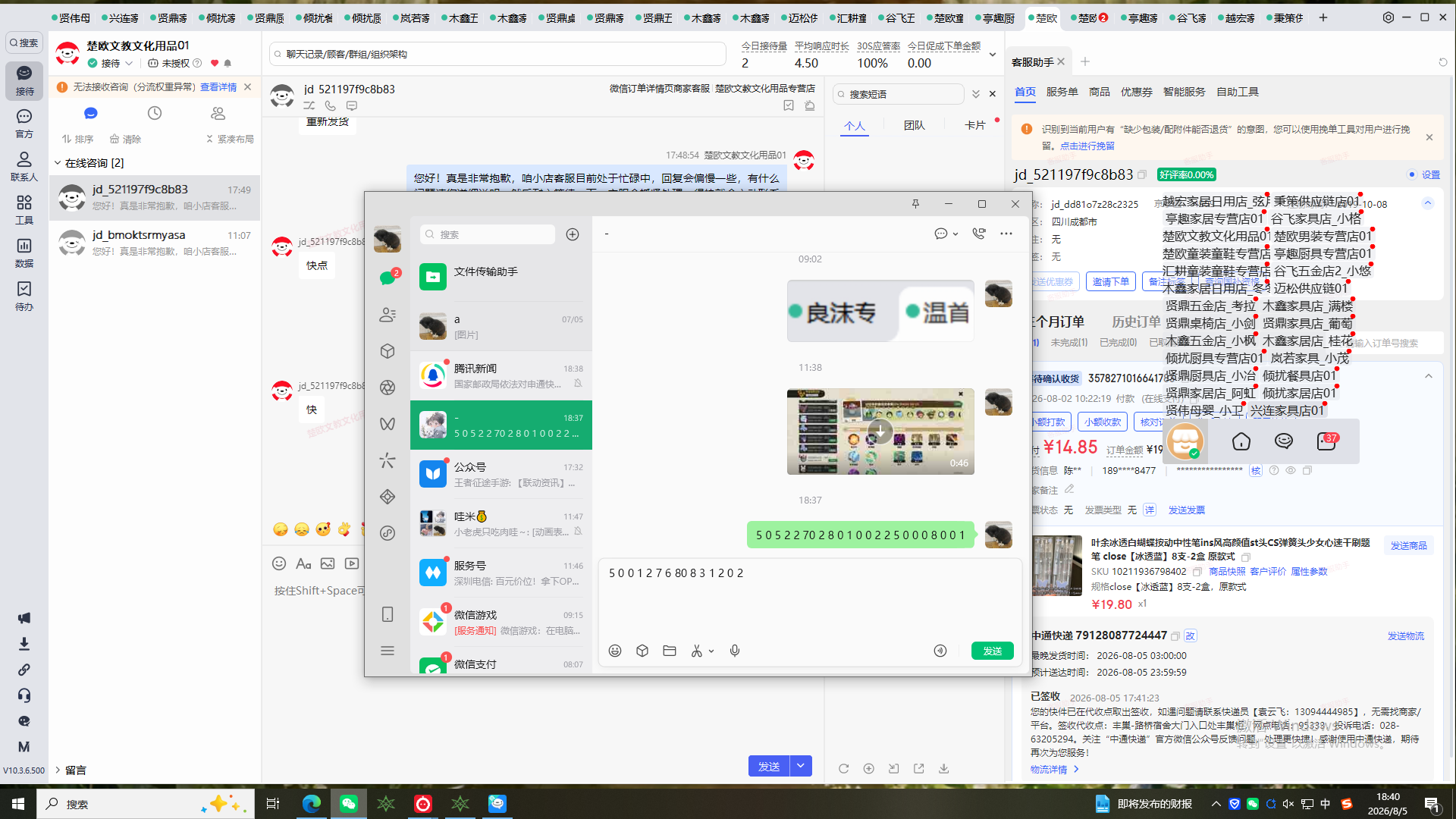Open WeChat favorites cube in left sidebar
Screen dimensions: 1456x819
(x=388, y=351)
